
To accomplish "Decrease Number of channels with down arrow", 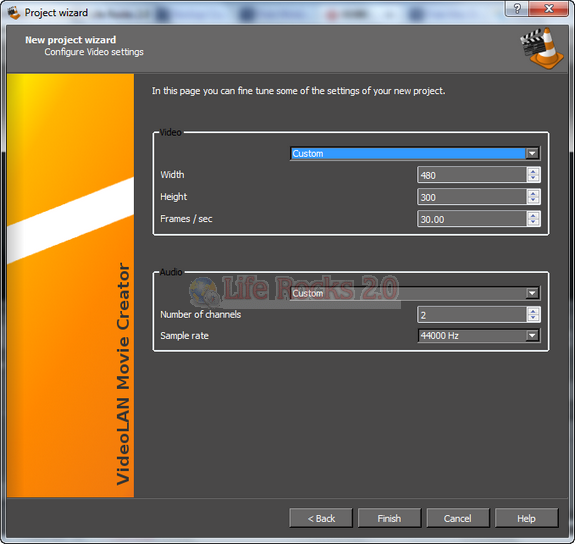I will coord(534,318).
